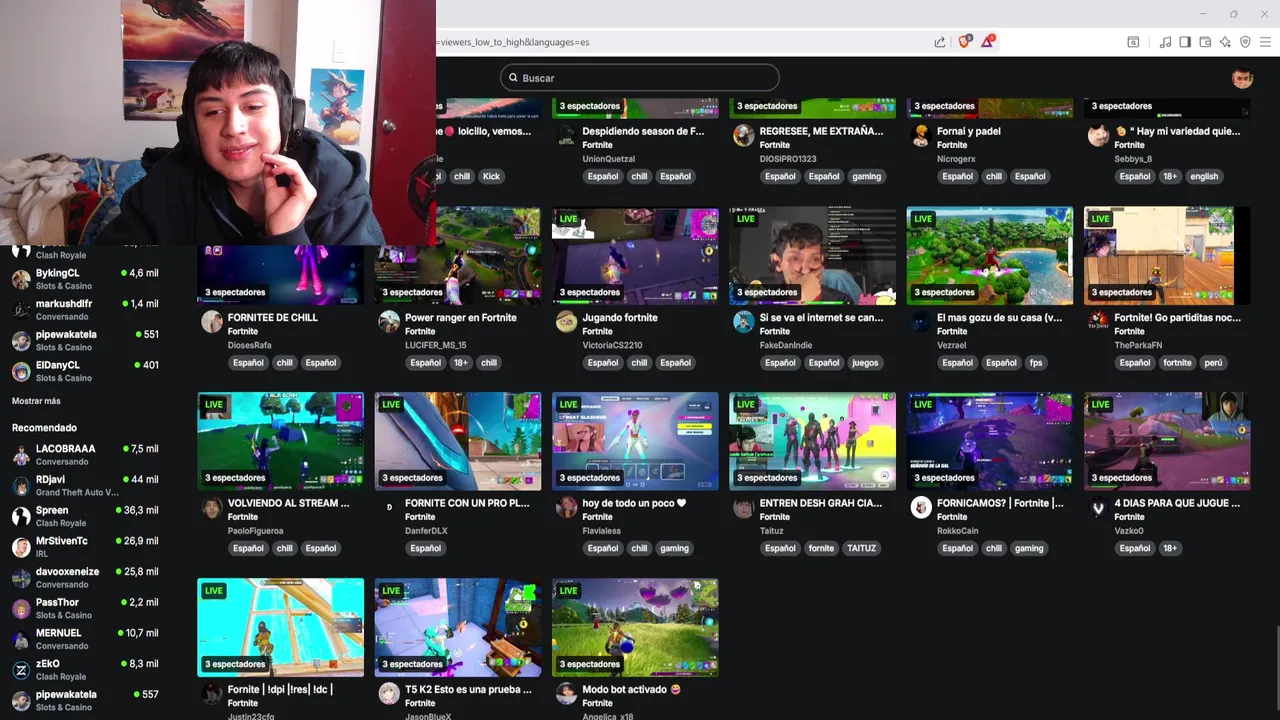
Task: Open 'Despidiendo season de F...' title link
Action: click(643, 131)
